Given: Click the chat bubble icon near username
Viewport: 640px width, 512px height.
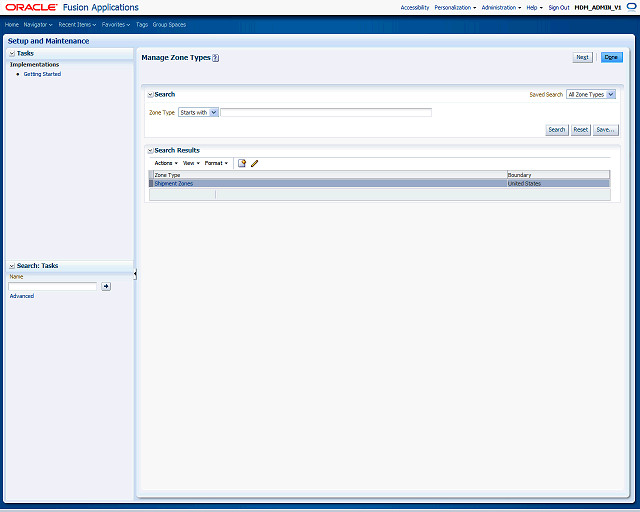Looking at the screenshot, I should point(631,7).
